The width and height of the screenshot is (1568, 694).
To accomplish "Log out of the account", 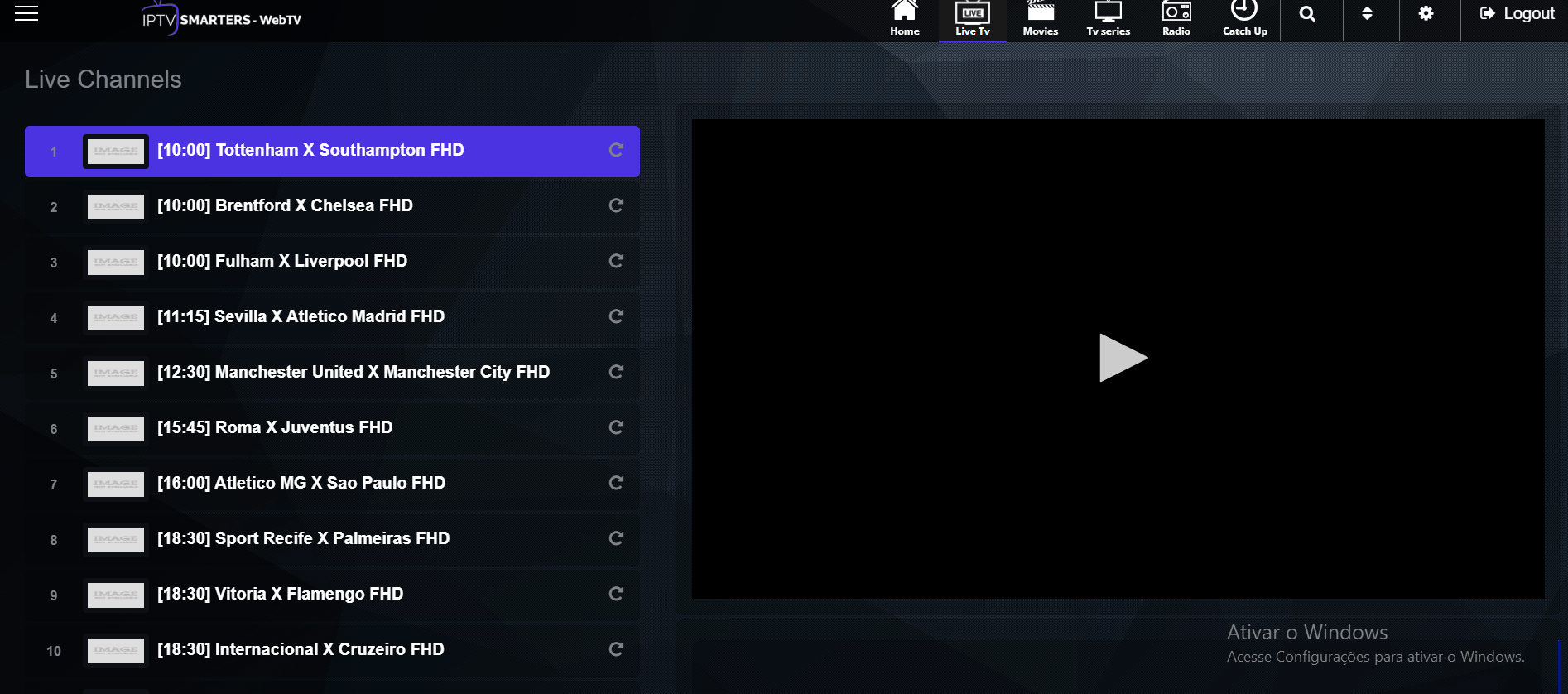I will tap(1517, 14).
